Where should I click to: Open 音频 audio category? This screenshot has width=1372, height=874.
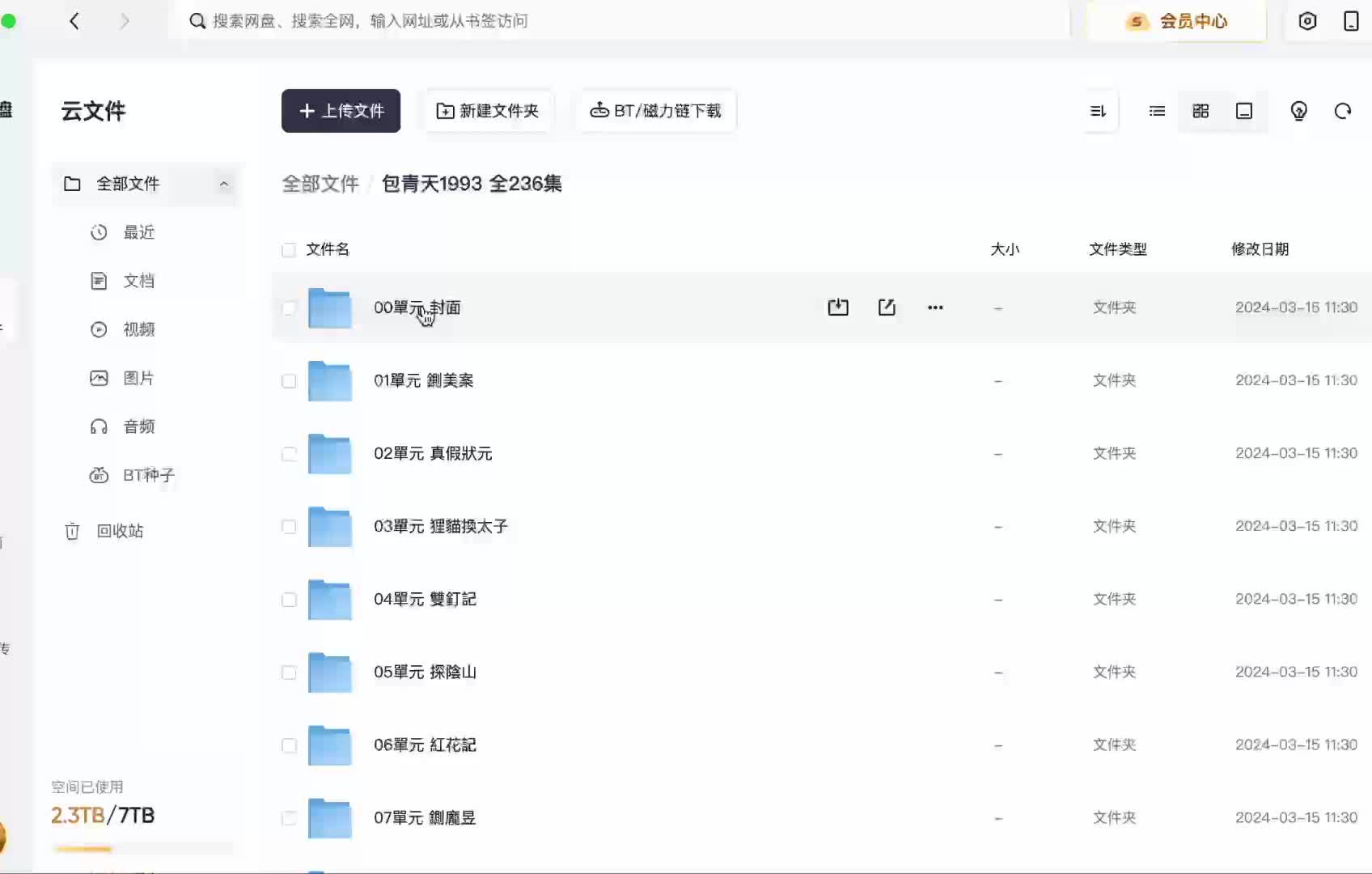coord(139,426)
